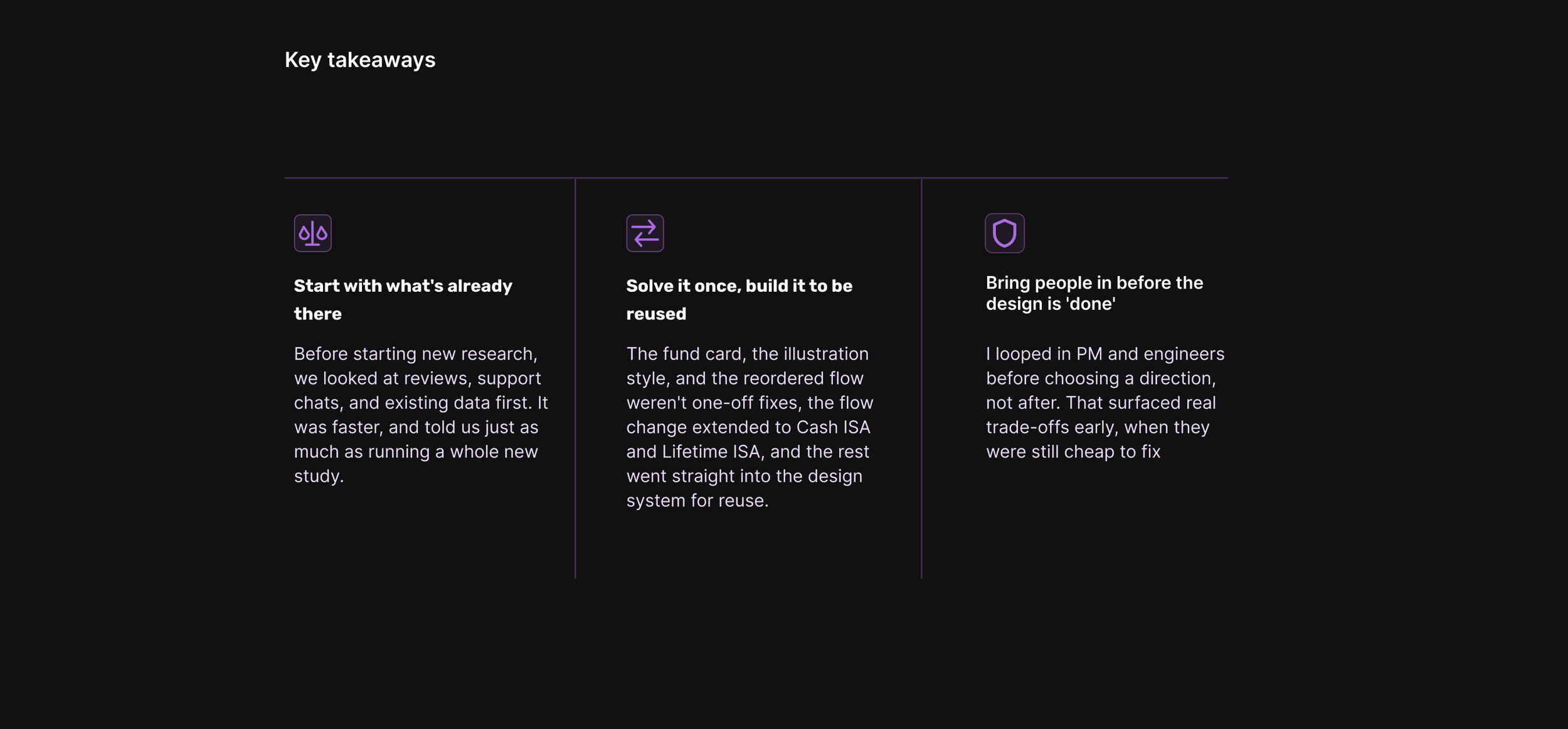Click vertical divider between second and third cards

click(921, 378)
